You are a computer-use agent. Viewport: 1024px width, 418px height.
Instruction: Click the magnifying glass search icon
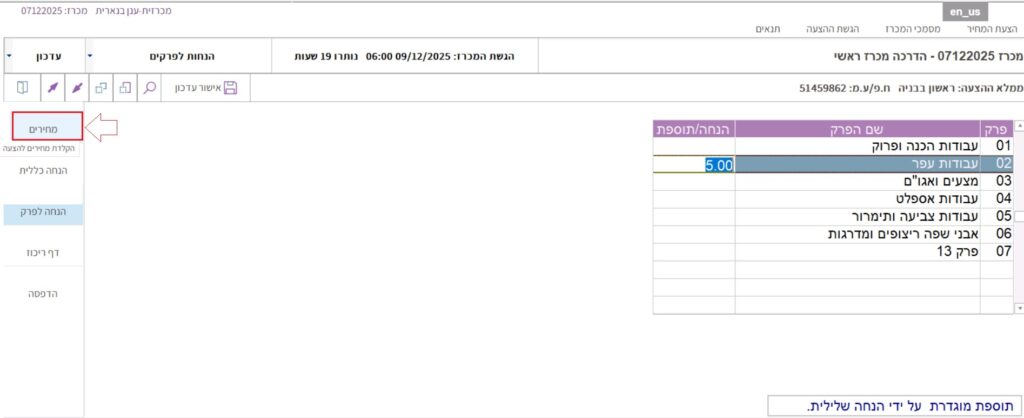point(150,88)
